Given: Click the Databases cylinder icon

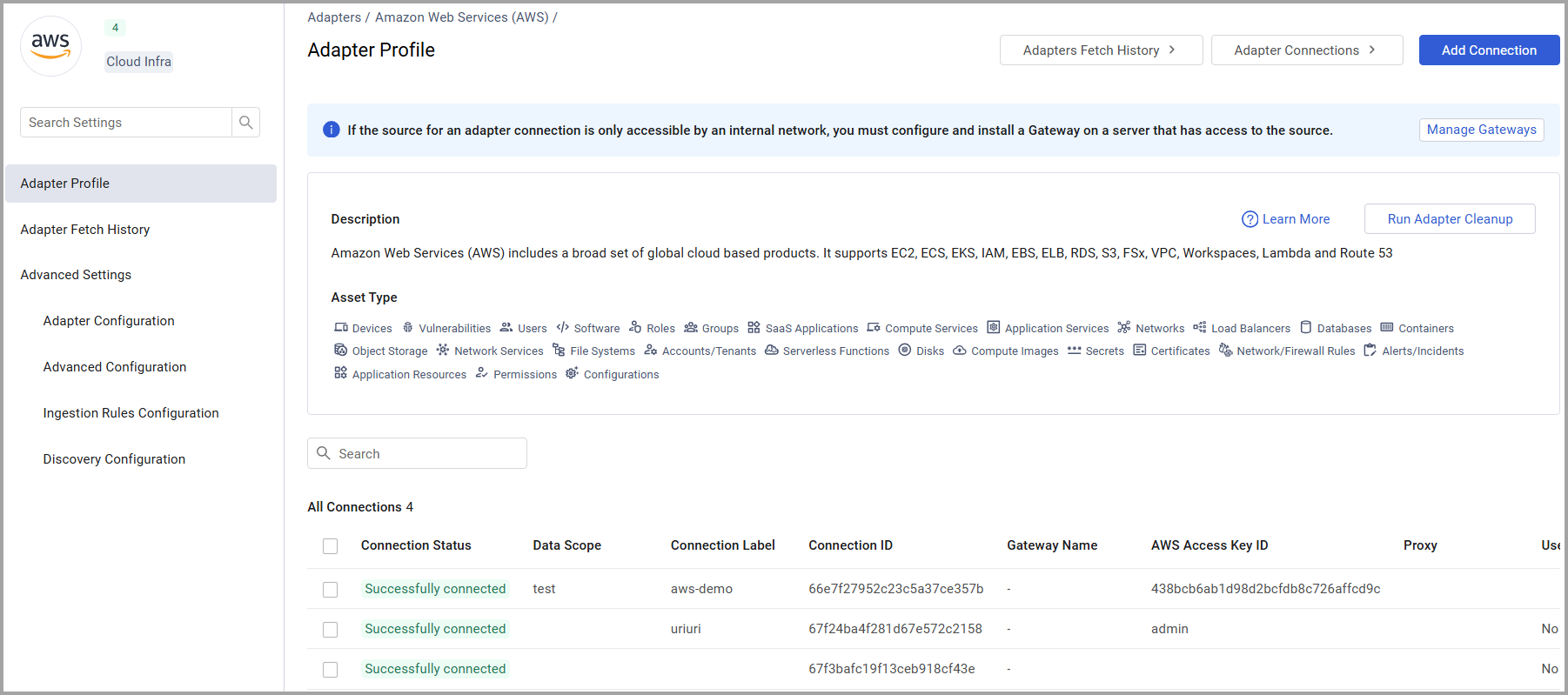Looking at the screenshot, I should pyautogui.click(x=1306, y=328).
